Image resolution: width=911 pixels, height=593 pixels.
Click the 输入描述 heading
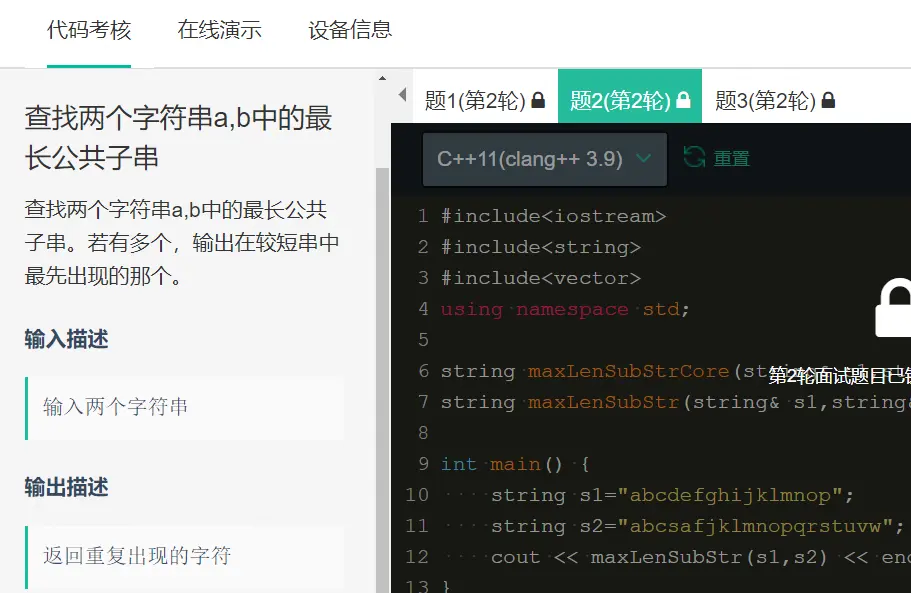[x=66, y=339]
